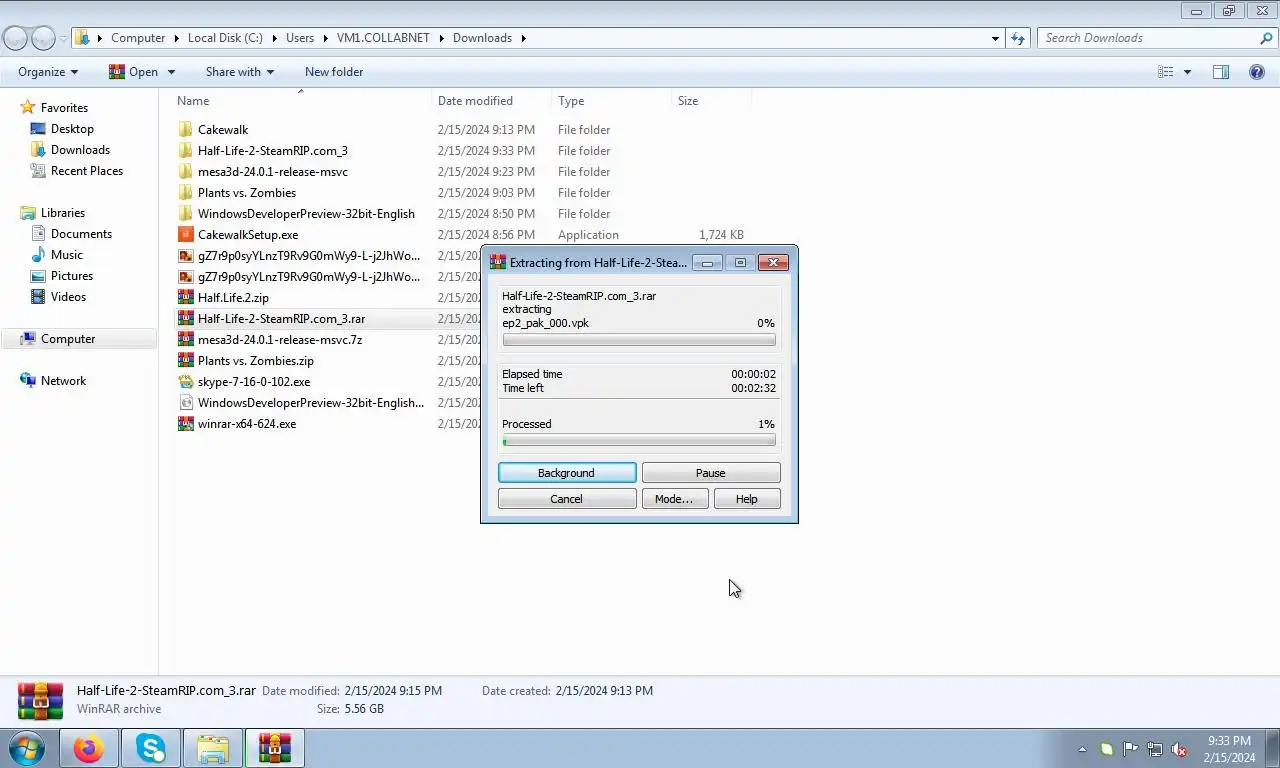Select the Plants vs. Zombies folder icon
Screen dimensions: 1280x768
tap(185, 192)
